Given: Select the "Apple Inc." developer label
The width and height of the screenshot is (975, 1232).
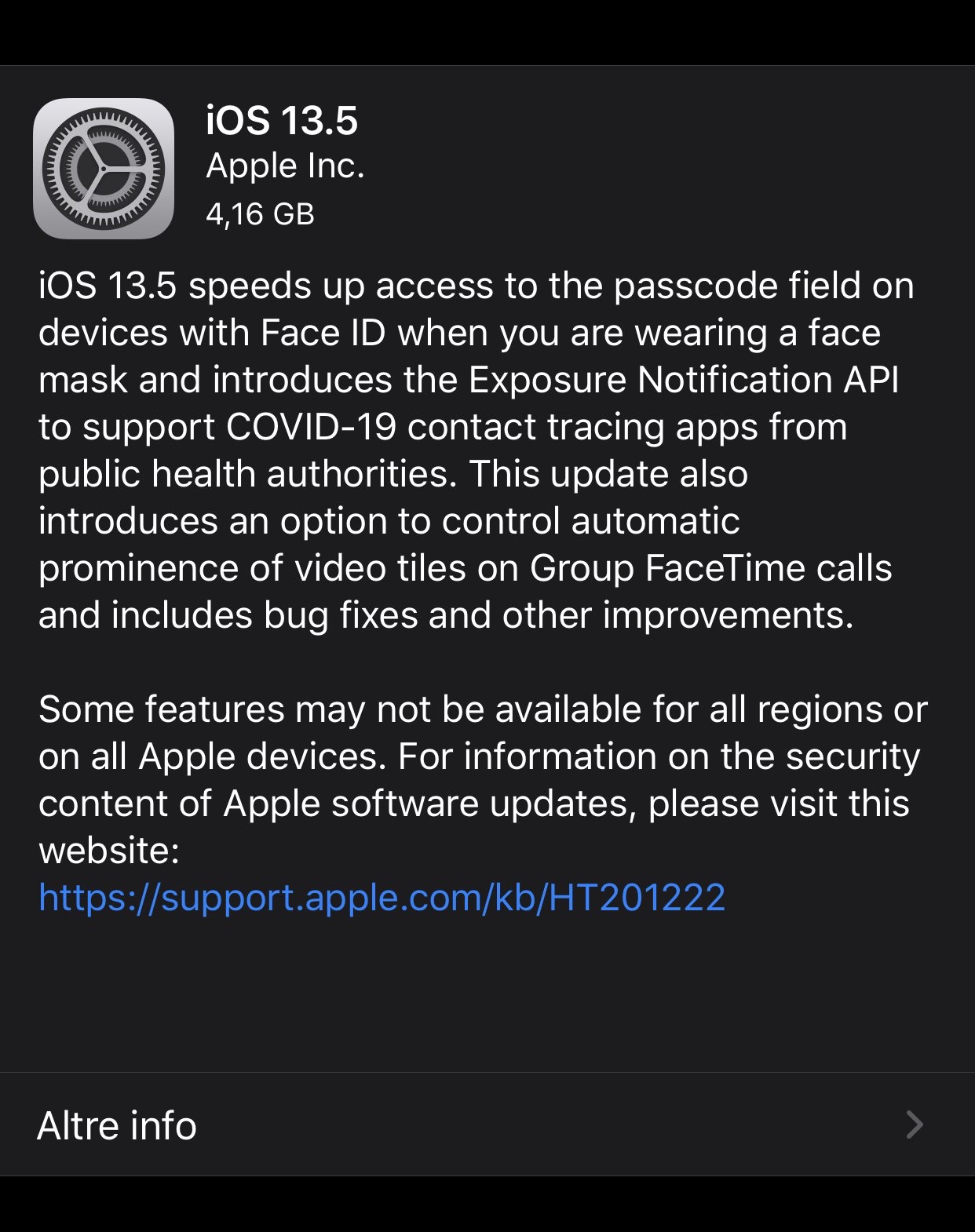Looking at the screenshot, I should tap(285, 166).
